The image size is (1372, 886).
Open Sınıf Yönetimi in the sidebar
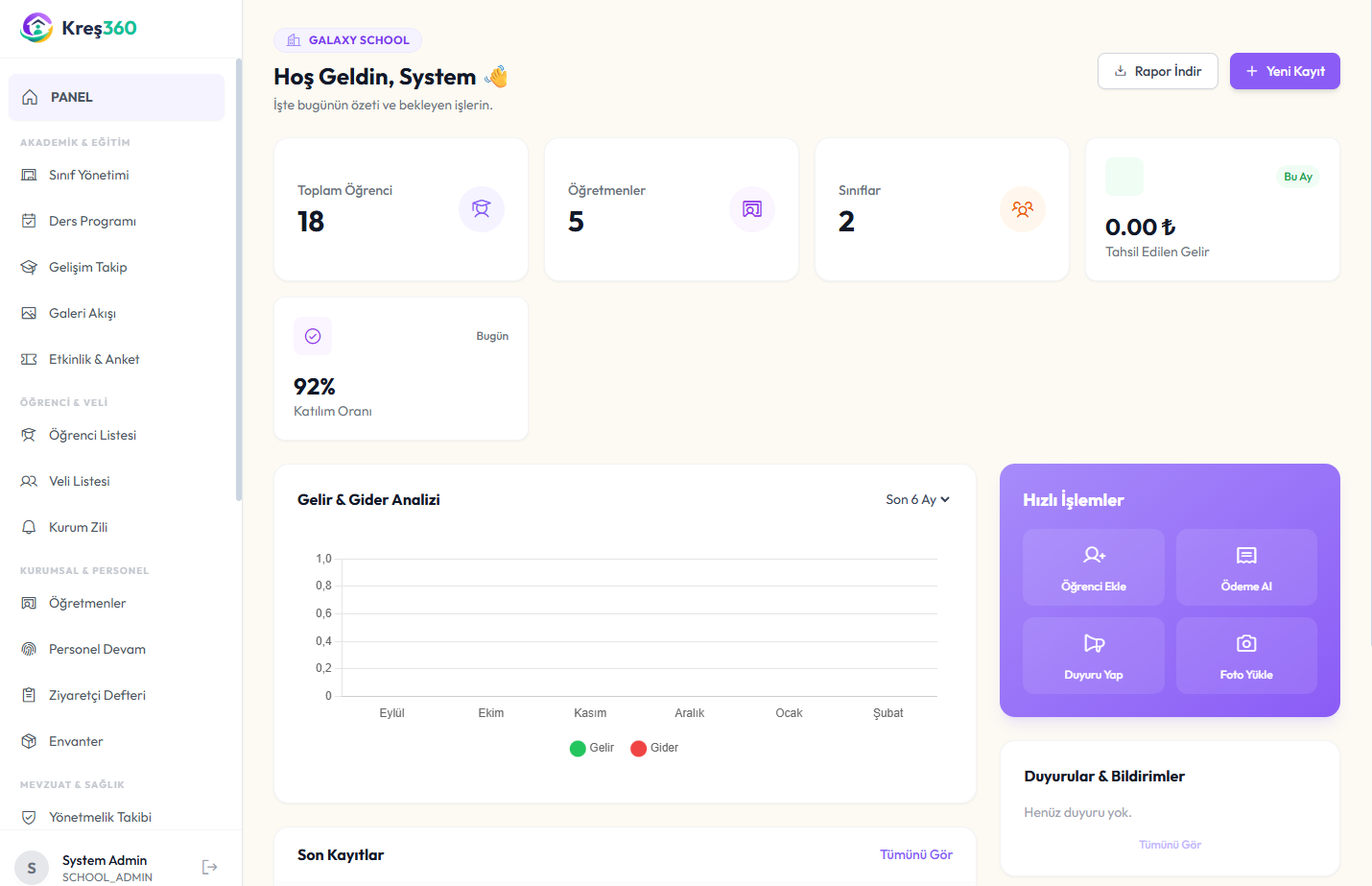[x=88, y=175]
